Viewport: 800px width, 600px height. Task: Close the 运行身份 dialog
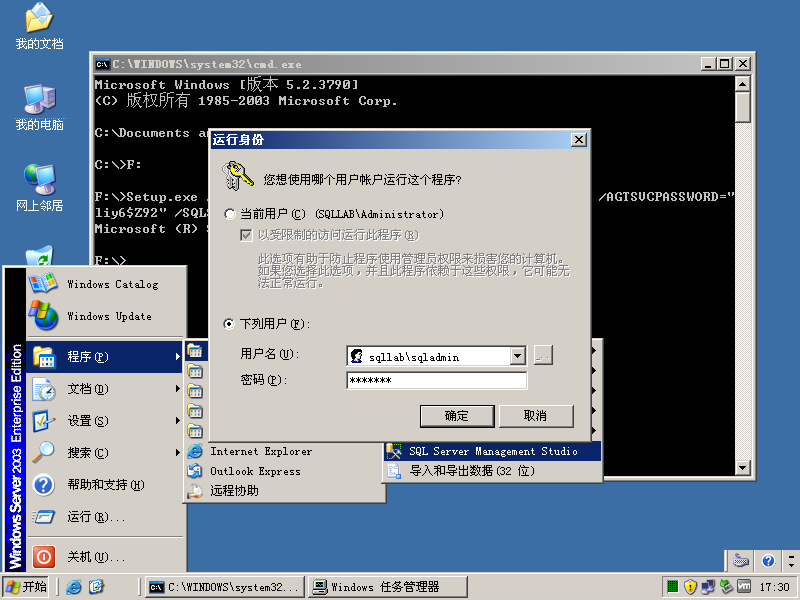point(579,140)
